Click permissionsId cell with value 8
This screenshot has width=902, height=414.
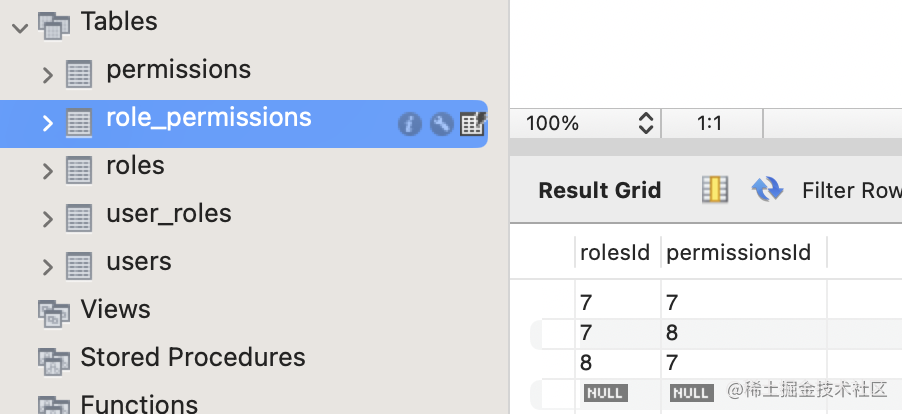tap(672, 333)
